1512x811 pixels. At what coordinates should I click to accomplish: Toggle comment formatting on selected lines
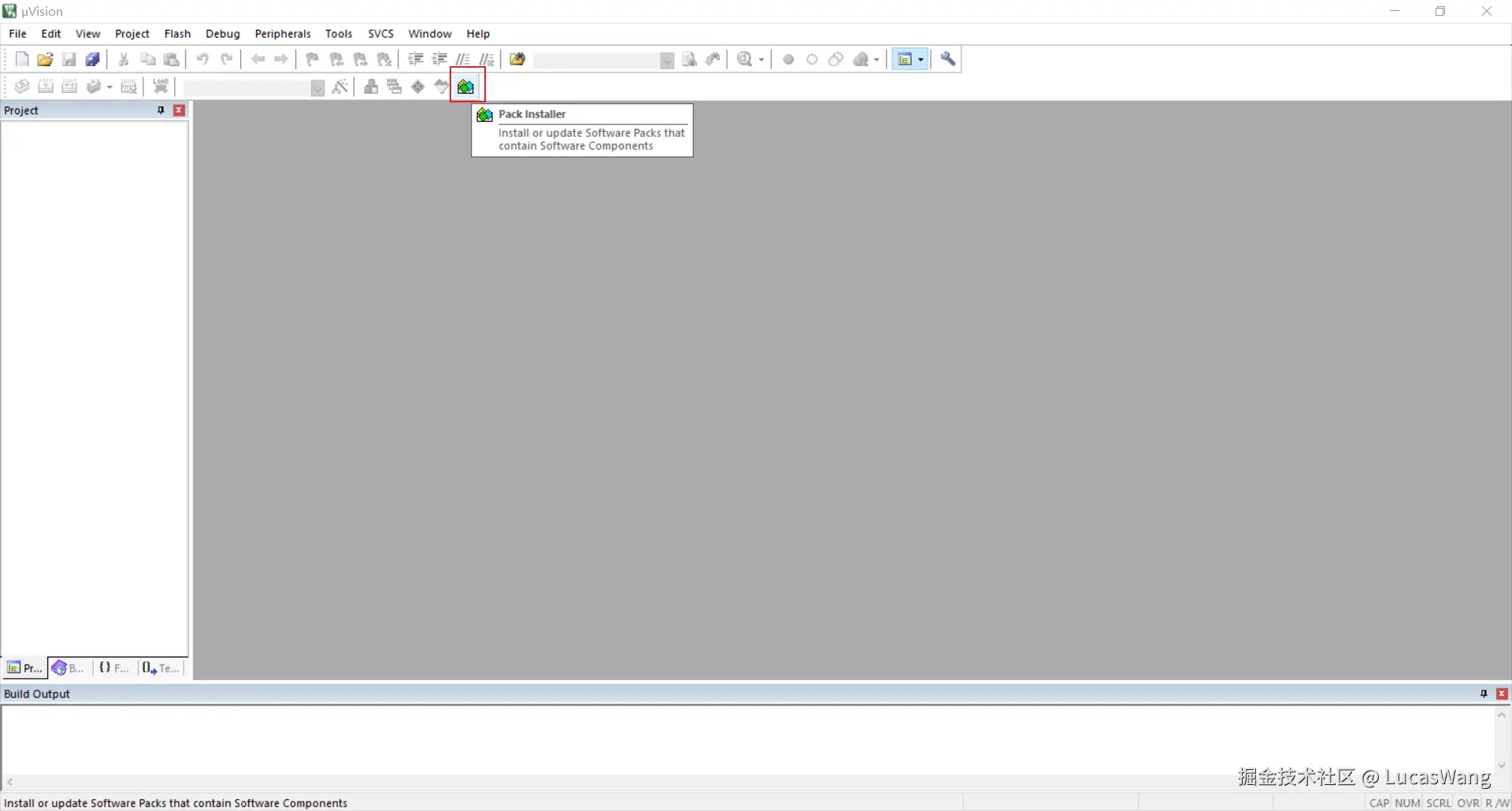click(x=463, y=59)
